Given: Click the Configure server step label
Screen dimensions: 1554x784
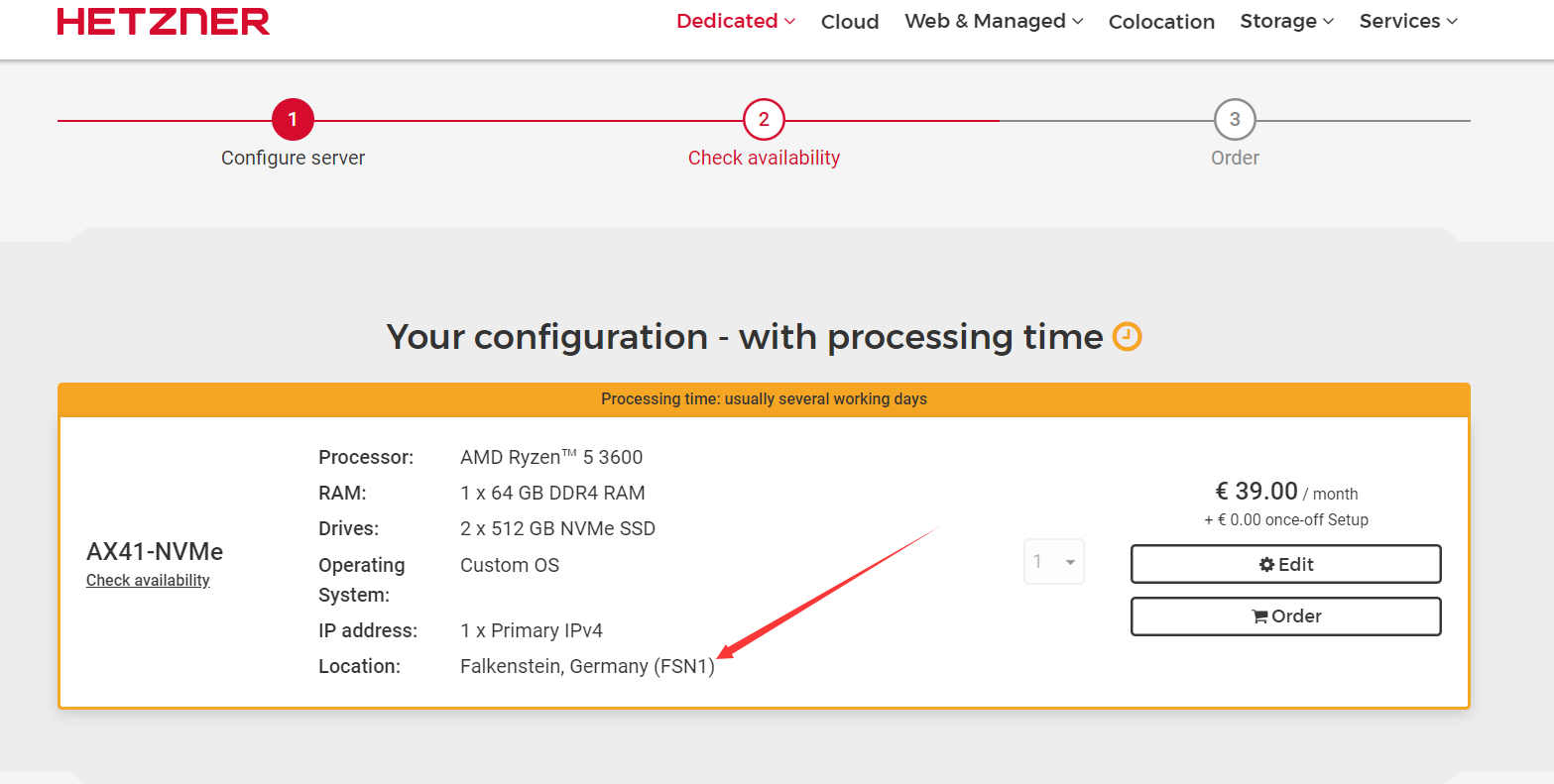Looking at the screenshot, I should click(x=293, y=158).
